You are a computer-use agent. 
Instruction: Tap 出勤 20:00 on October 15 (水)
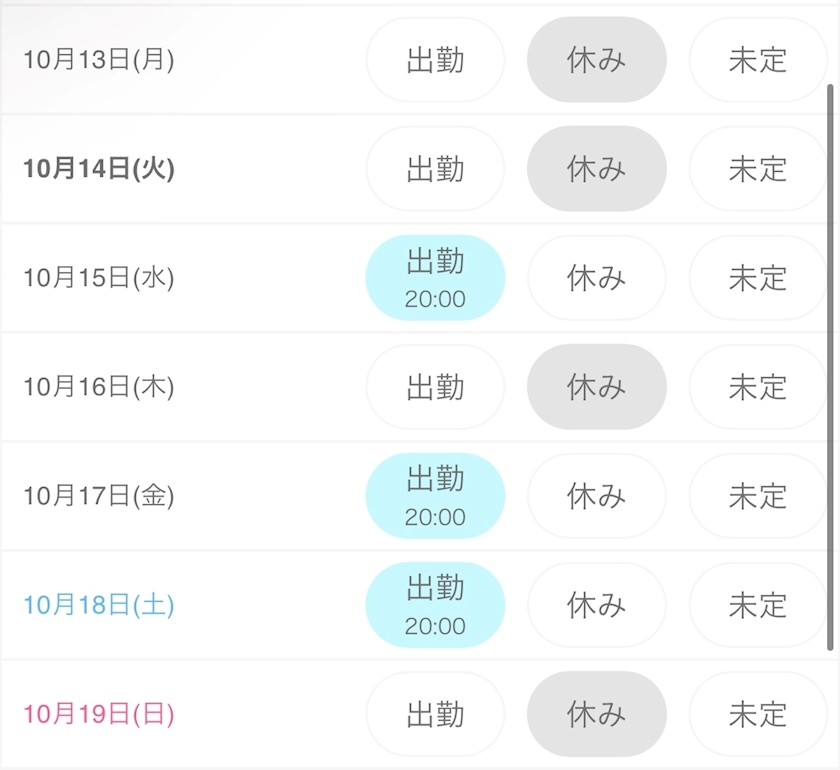pyautogui.click(x=435, y=278)
